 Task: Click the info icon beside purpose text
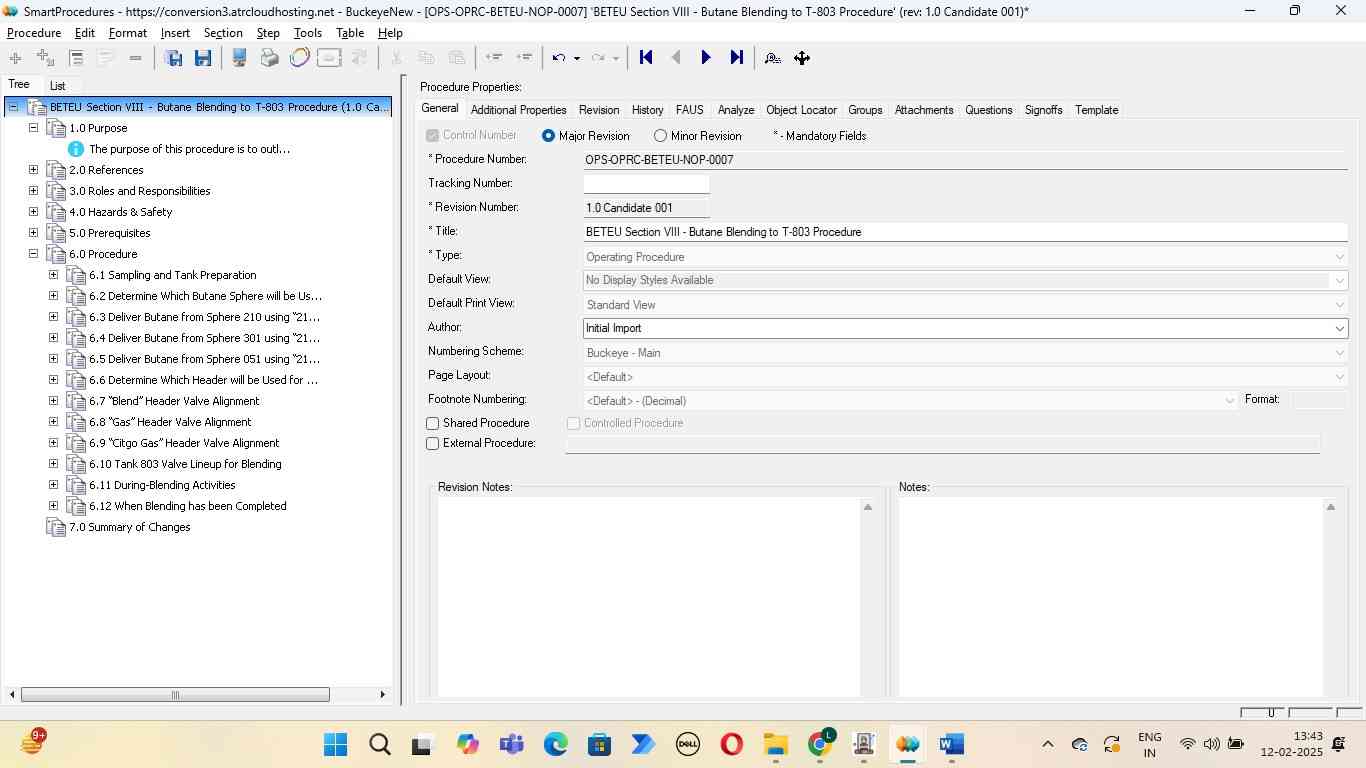75,149
